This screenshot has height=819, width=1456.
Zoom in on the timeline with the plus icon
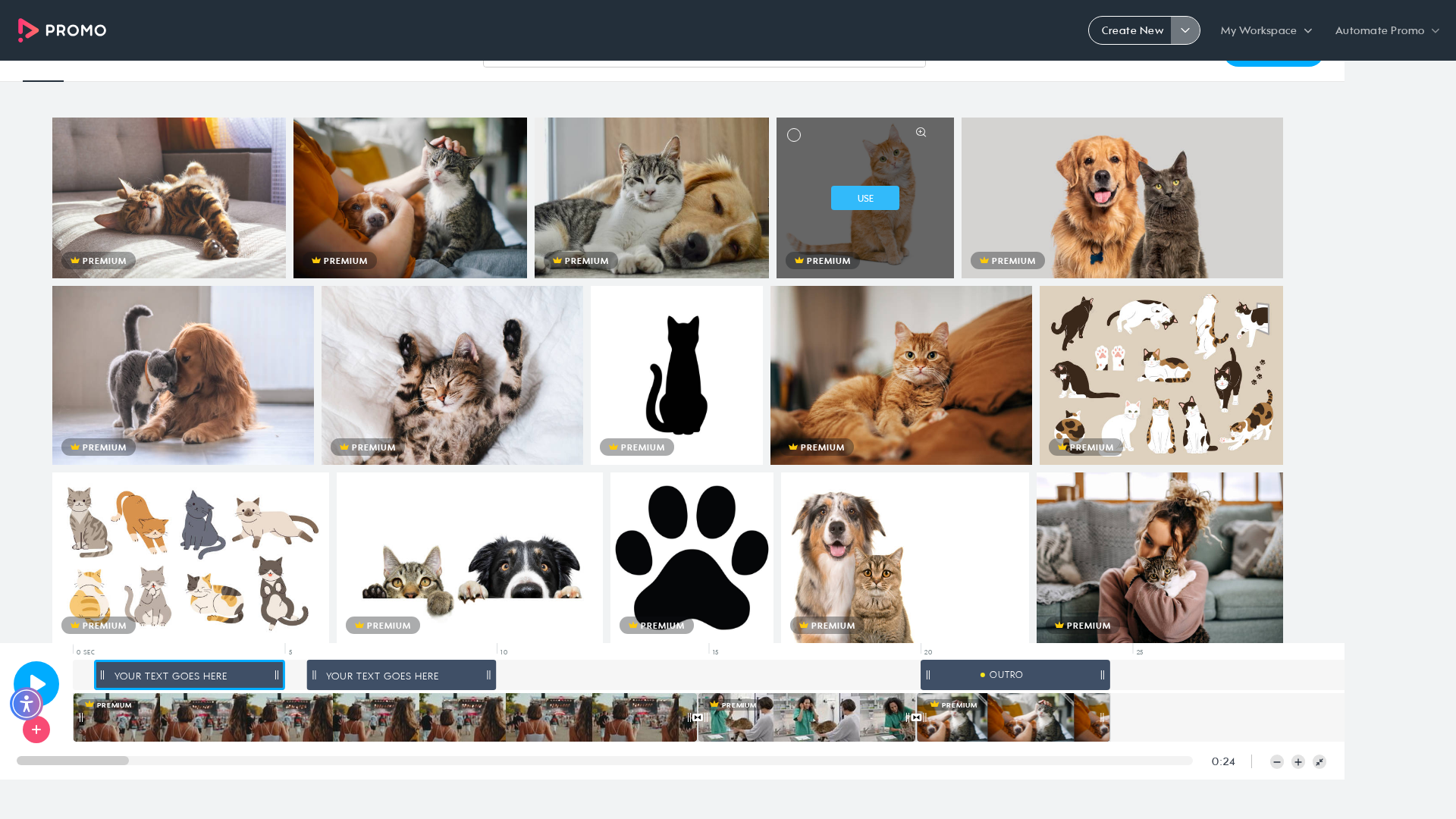[1298, 762]
